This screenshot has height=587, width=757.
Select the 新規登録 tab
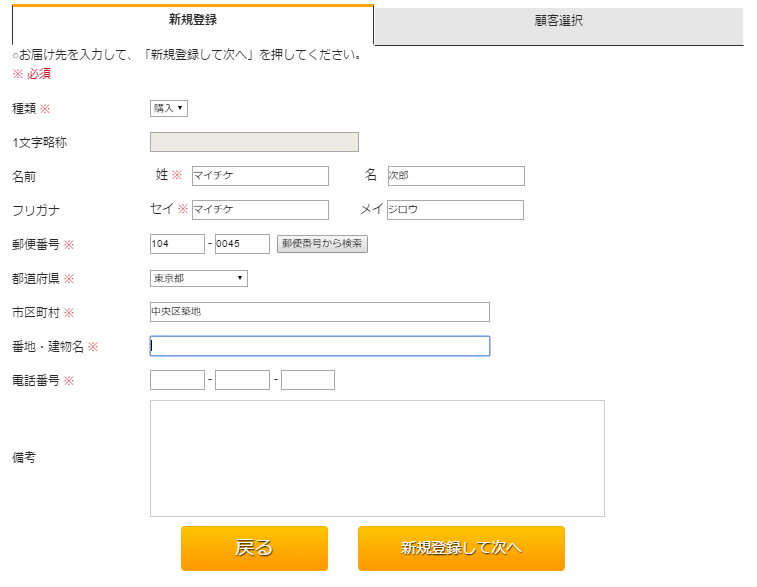tap(193, 22)
